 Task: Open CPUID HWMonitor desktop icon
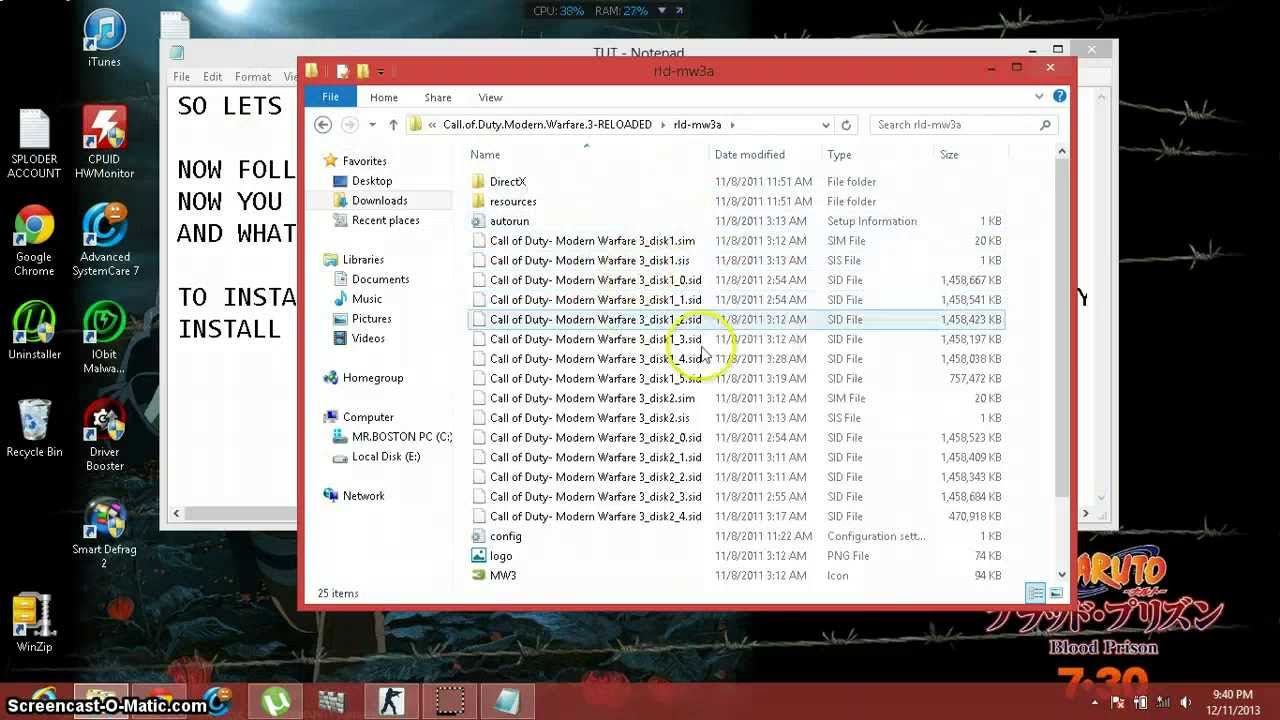click(104, 142)
